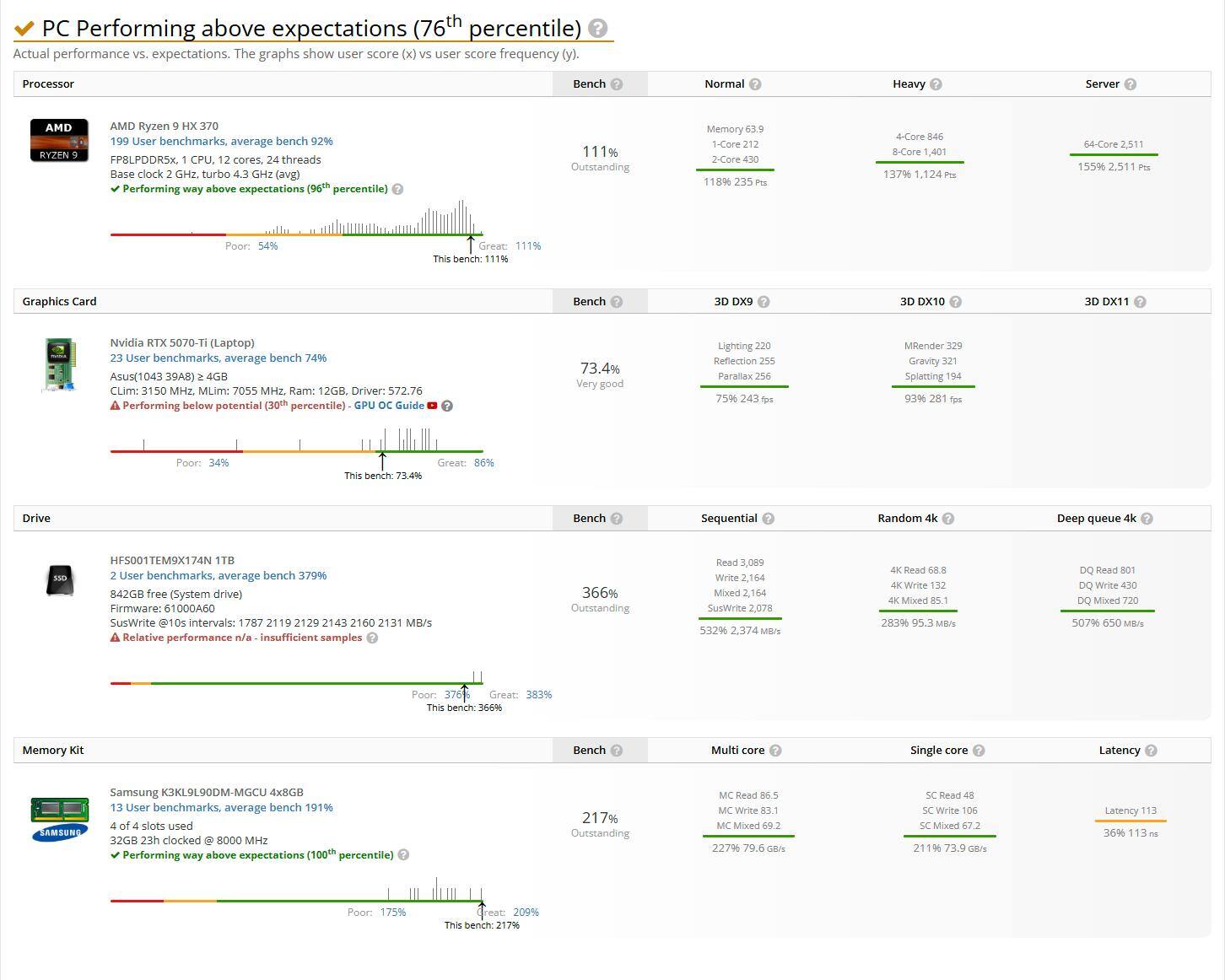Click the Great 209% value on memory graph
Screen dimensions: 1225x980
[x=526, y=913]
